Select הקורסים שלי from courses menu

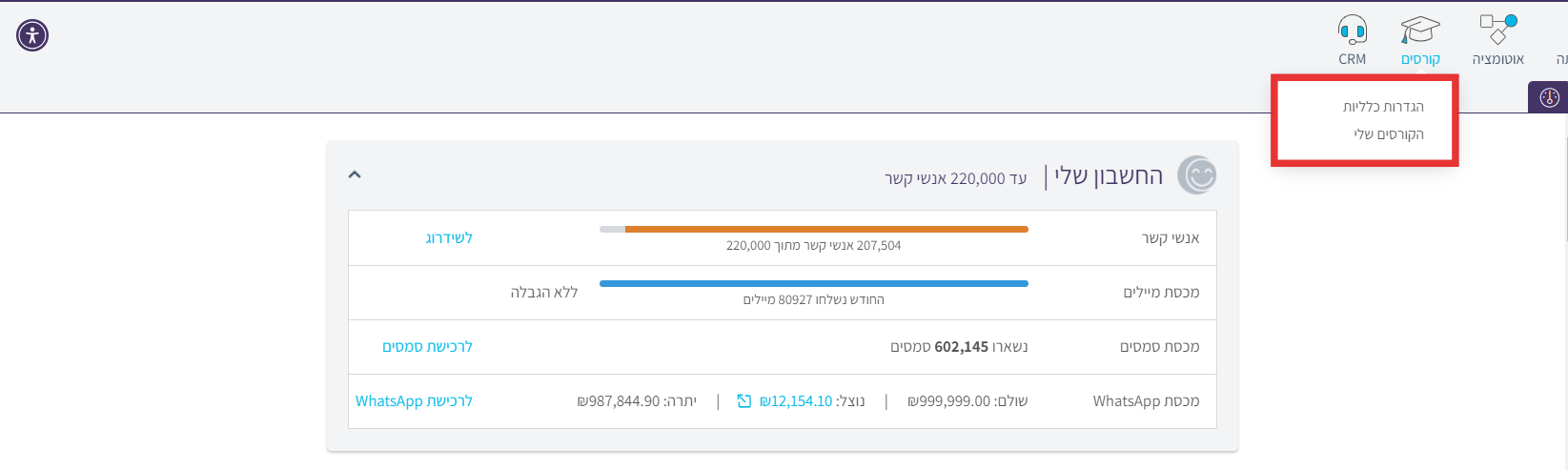click(1389, 134)
